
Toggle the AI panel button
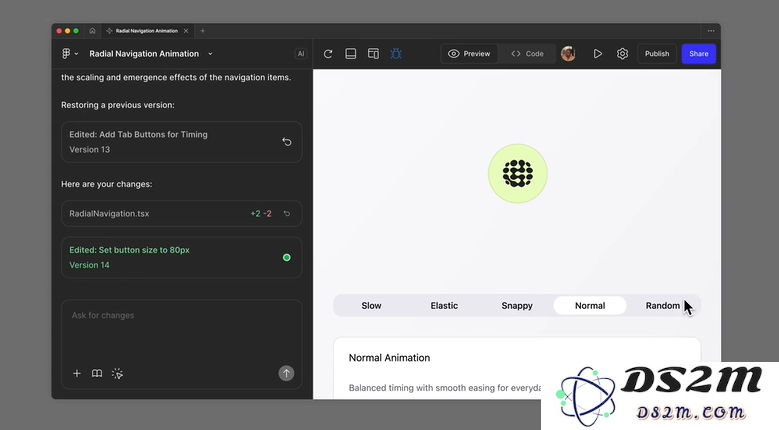tap(300, 54)
